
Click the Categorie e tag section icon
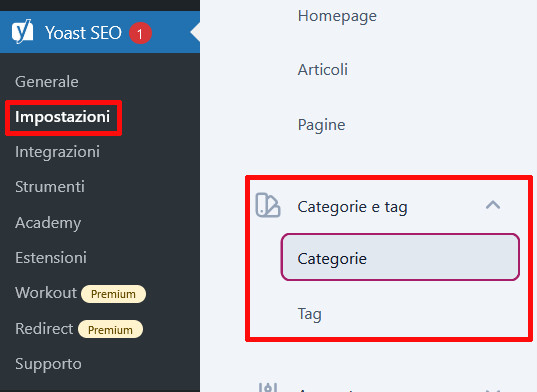268,205
